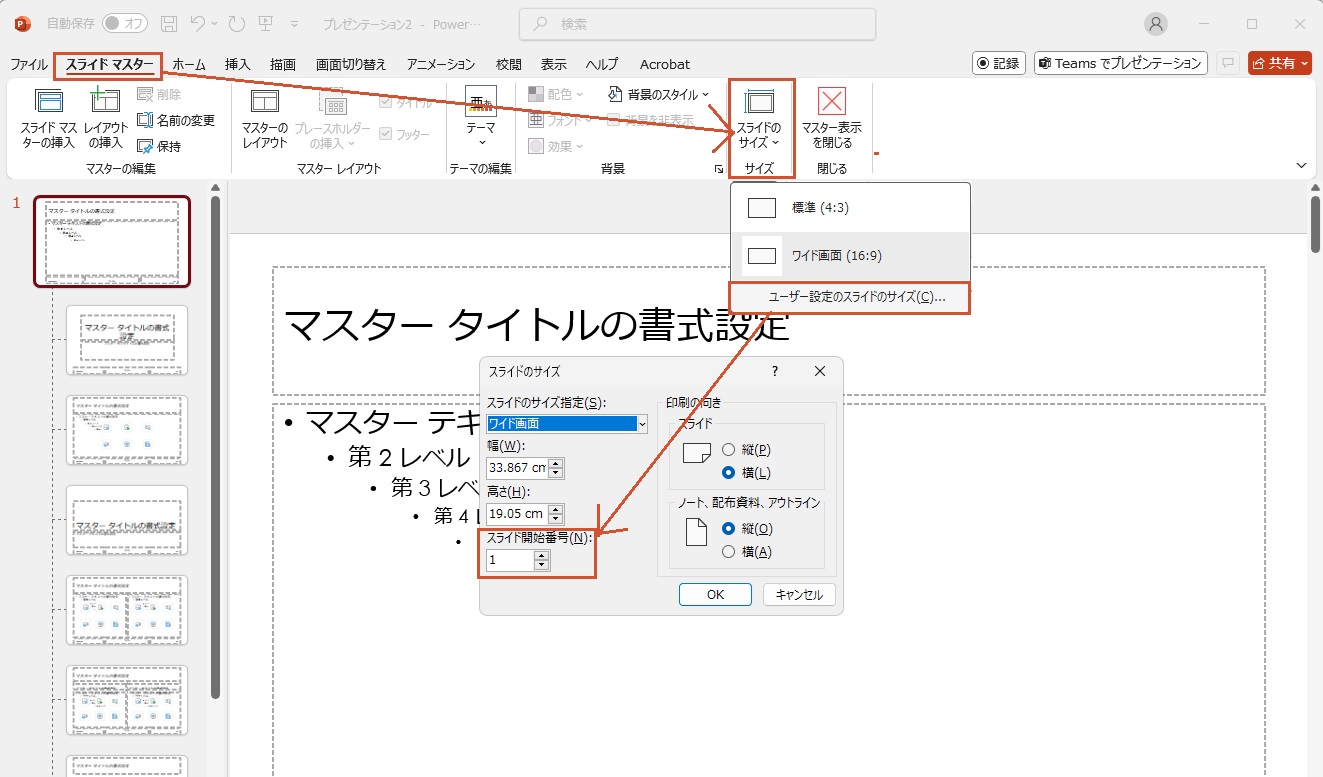This screenshot has width=1323, height=777.
Task: Open Custom Slide Size (ユーザー設定) option
Action: pos(850,297)
